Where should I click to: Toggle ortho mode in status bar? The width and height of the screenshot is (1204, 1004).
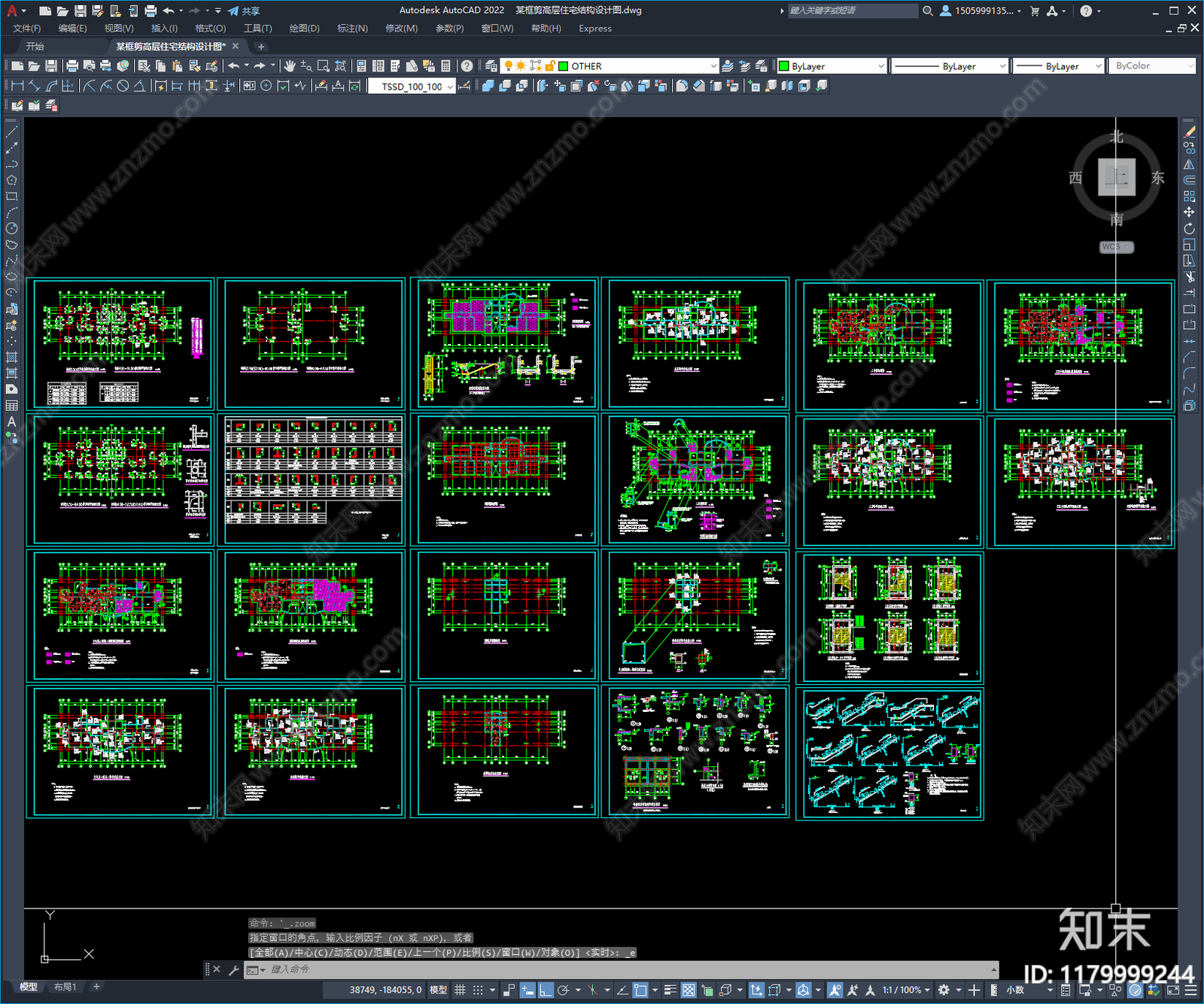pyautogui.click(x=546, y=990)
